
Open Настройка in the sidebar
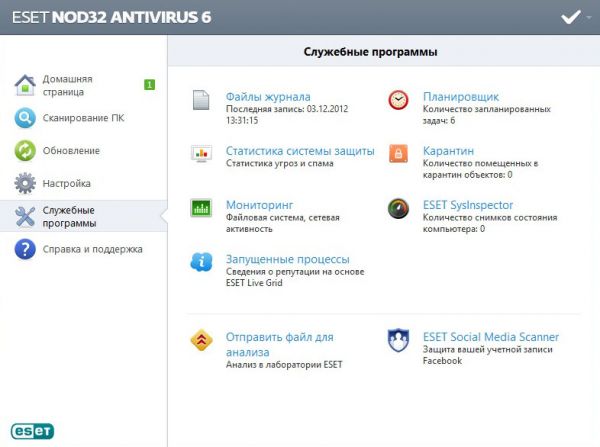pyautogui.click(x=66, y=184)
